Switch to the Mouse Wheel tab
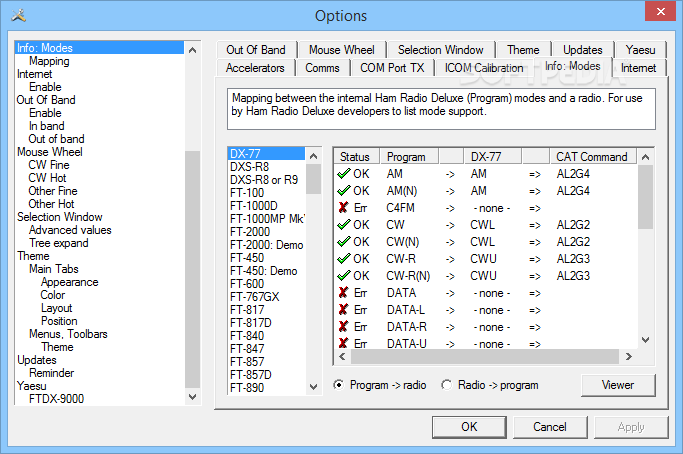683x454 pixels. point(342,50)
